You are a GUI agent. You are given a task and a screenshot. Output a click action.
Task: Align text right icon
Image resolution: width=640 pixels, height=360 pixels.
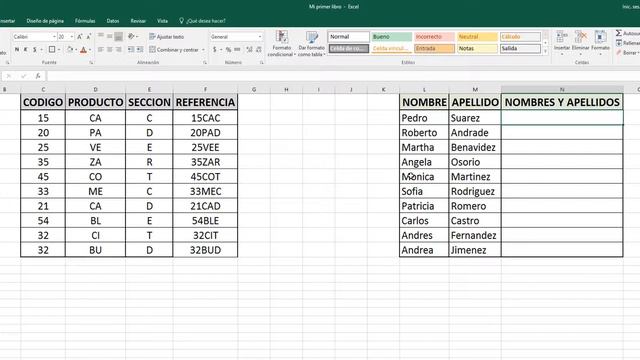[118, 49]
